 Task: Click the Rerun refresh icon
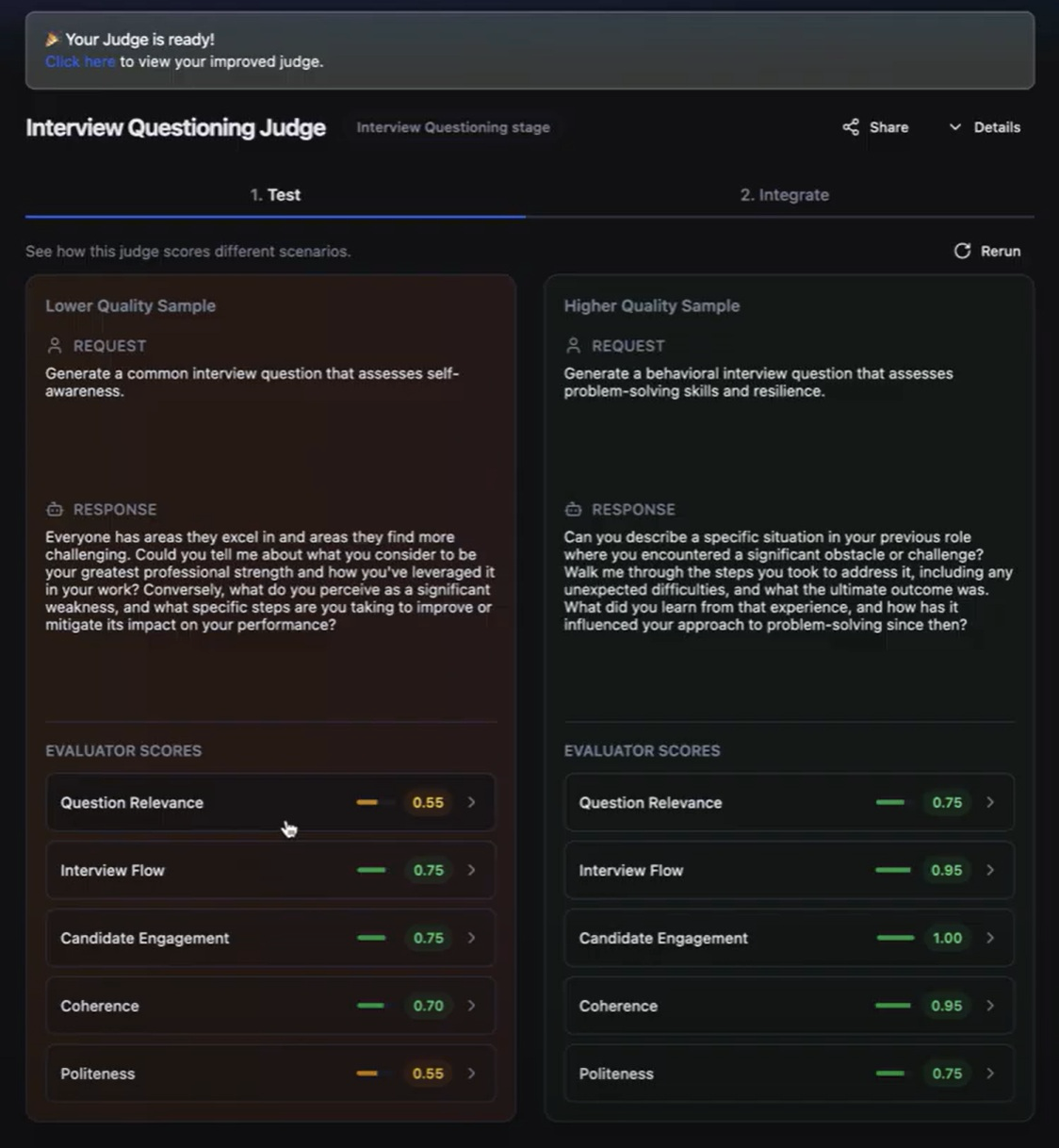point(962,251)
